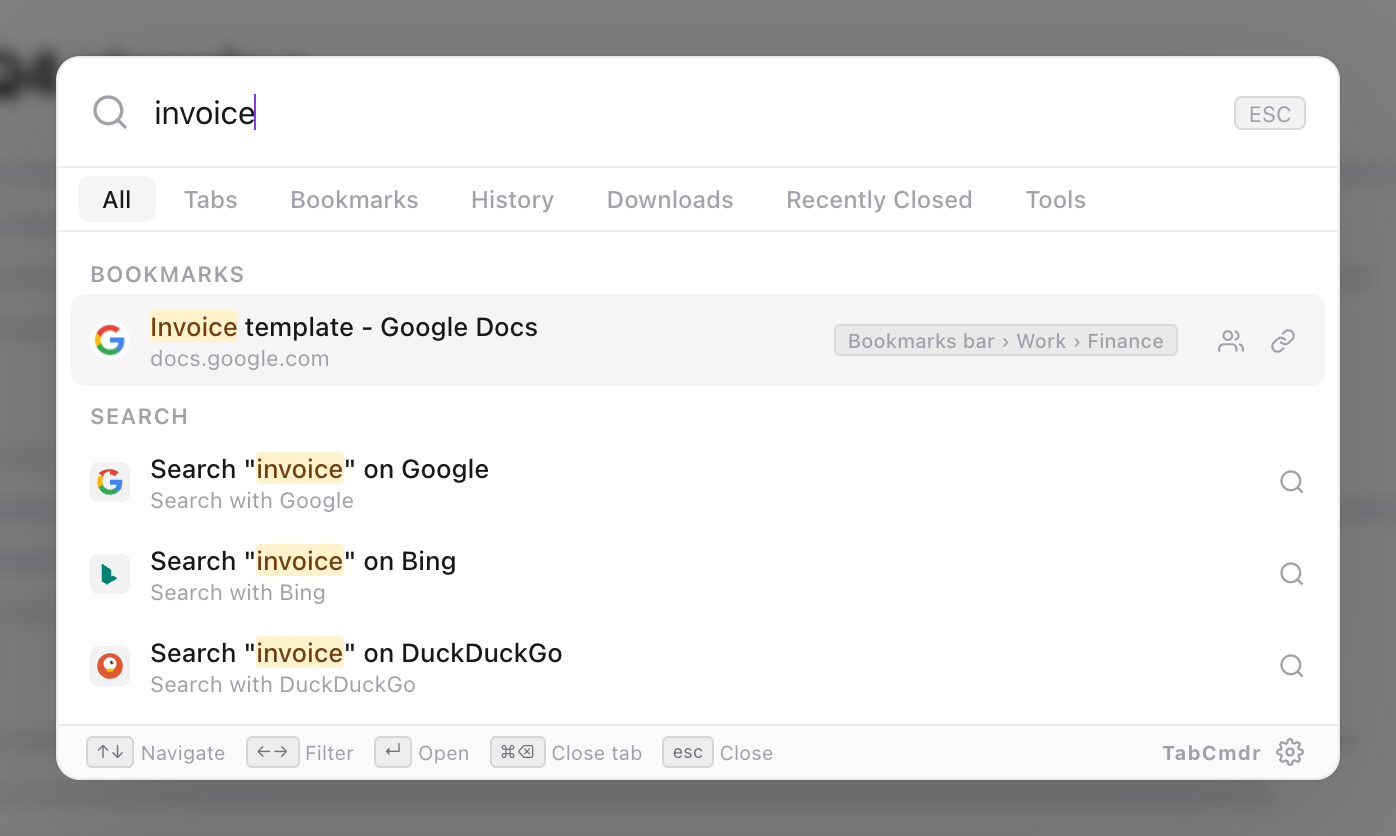Show the Downloads filter tab
Image resolution: width=1396 pixels, height=836 pixels.
tap(670, 199)
